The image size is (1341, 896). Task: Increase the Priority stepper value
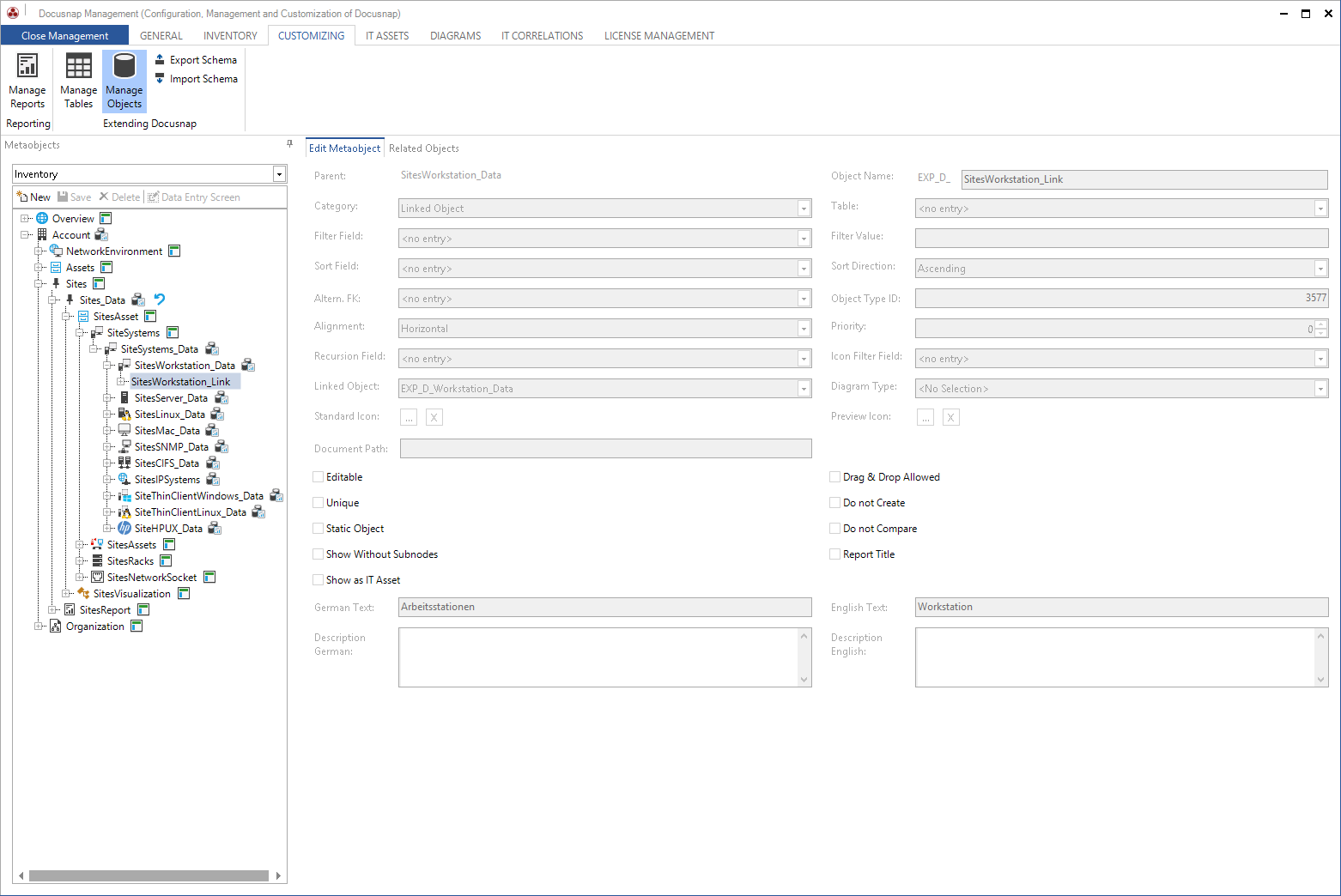pyautogui.click(x=1321, y=324)
